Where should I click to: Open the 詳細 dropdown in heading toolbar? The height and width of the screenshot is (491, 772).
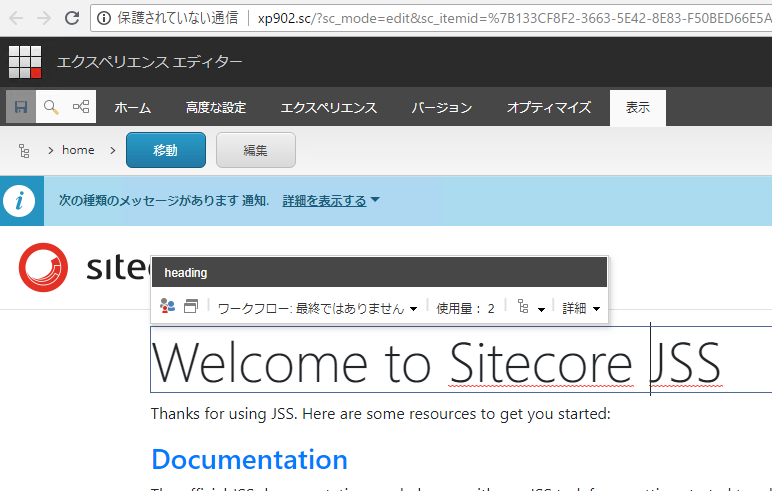pos(581,308)
